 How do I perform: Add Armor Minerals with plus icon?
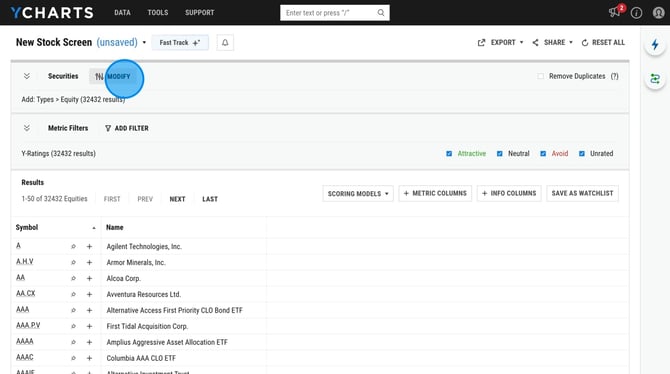coord(89,262)
